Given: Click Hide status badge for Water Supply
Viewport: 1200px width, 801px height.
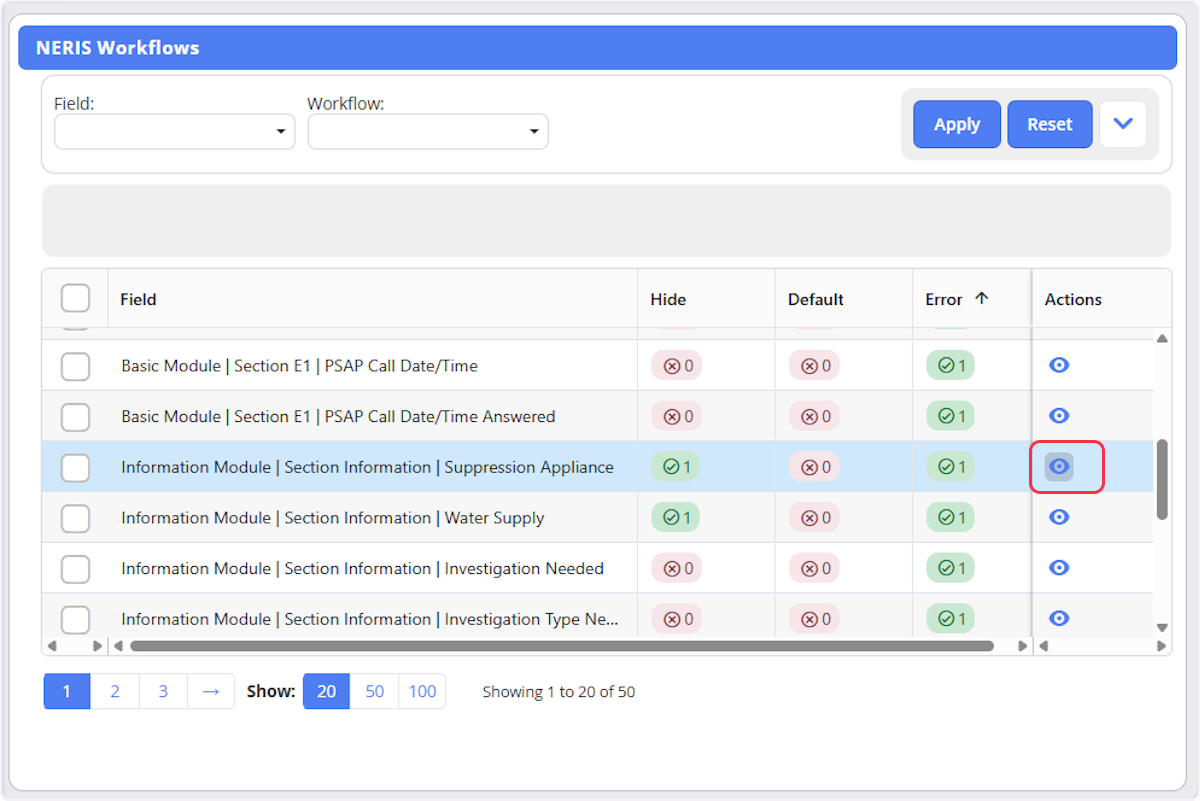Looking at the screenshot, I should [x=676, y=518].
